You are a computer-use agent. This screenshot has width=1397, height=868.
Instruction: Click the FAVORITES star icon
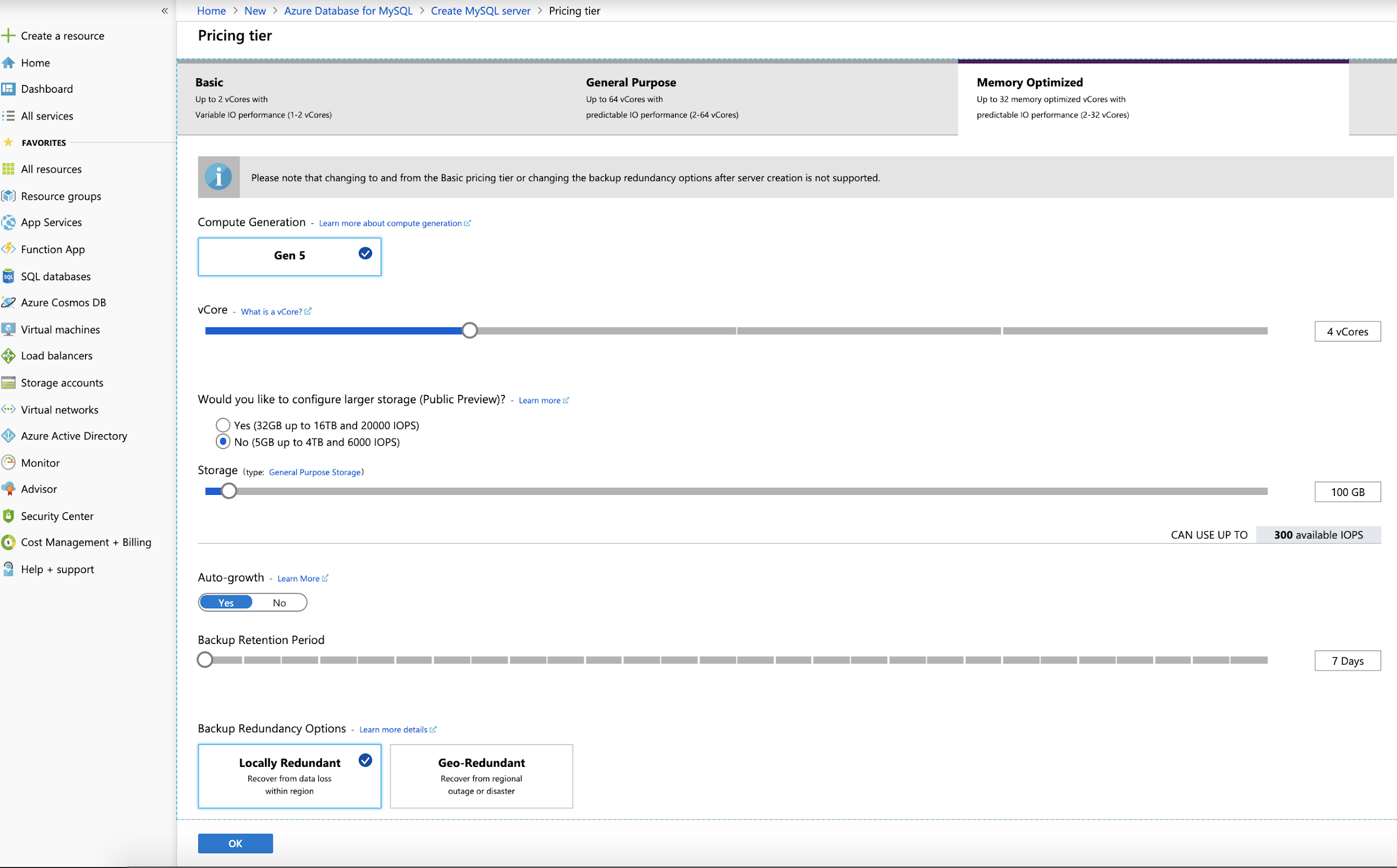tap(8, 142)
